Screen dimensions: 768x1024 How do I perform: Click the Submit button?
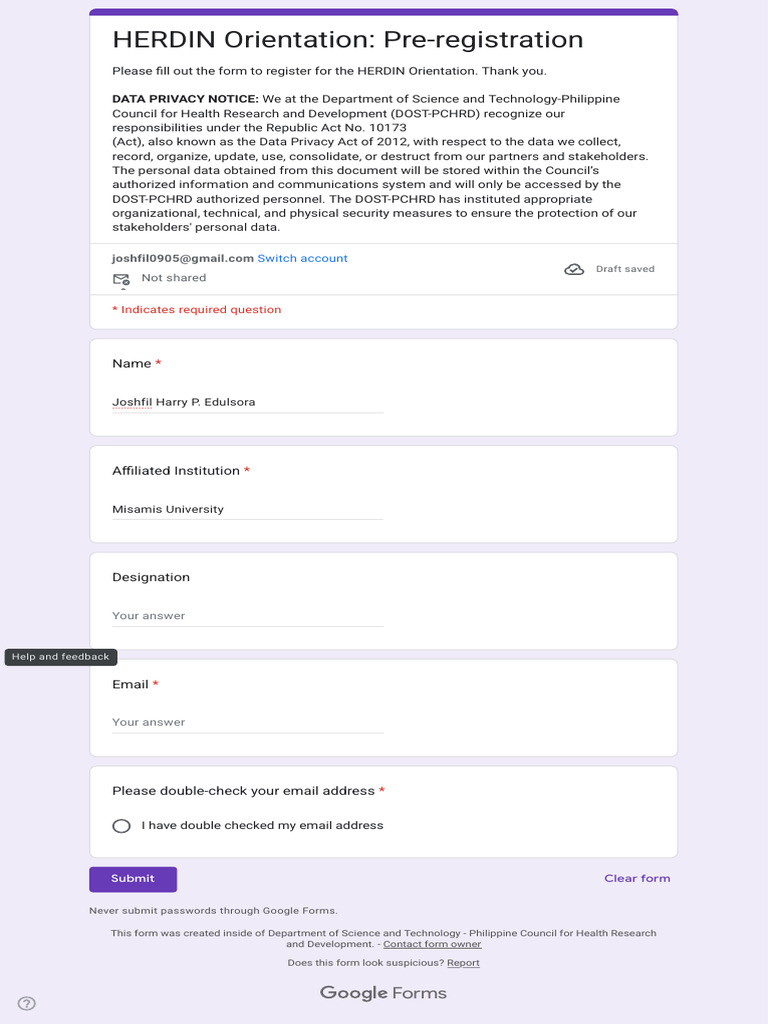(133, 879)
